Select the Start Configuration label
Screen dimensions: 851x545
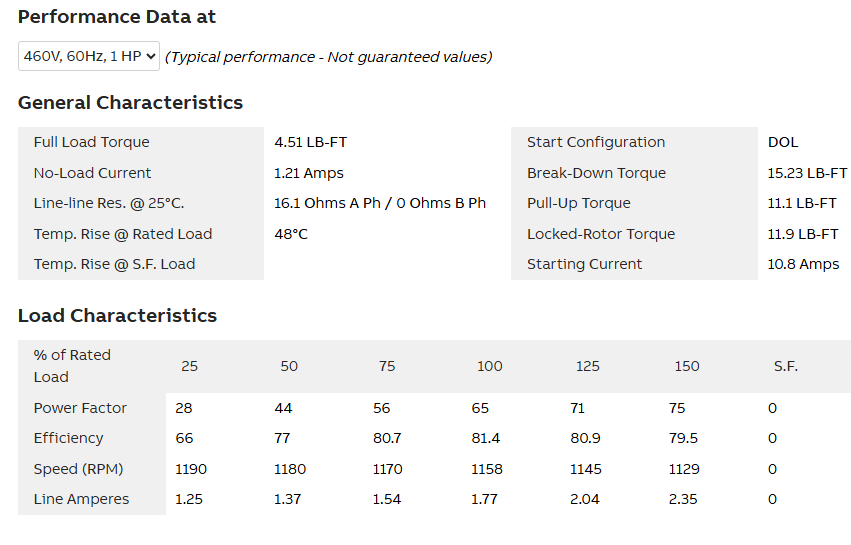click(x=596, y=142)
